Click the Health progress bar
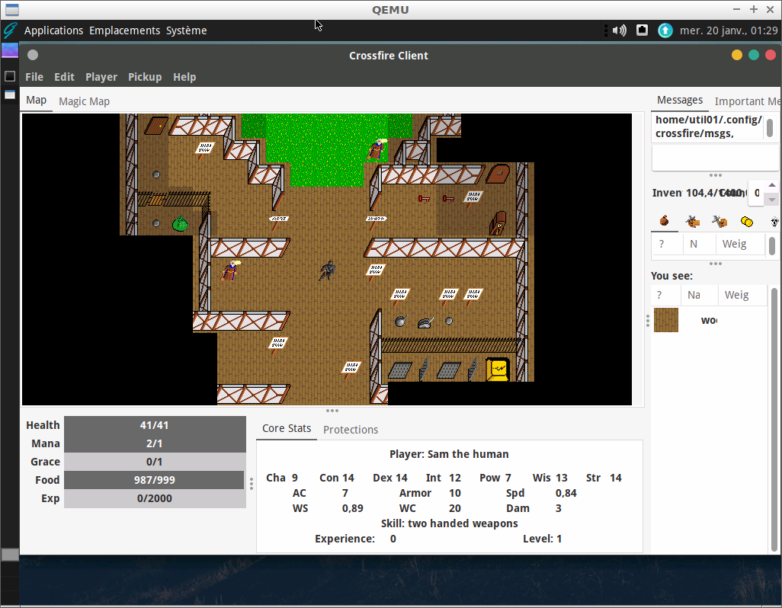Image resolution: width=782 pixels, height=608 pixels. (155, 425)
